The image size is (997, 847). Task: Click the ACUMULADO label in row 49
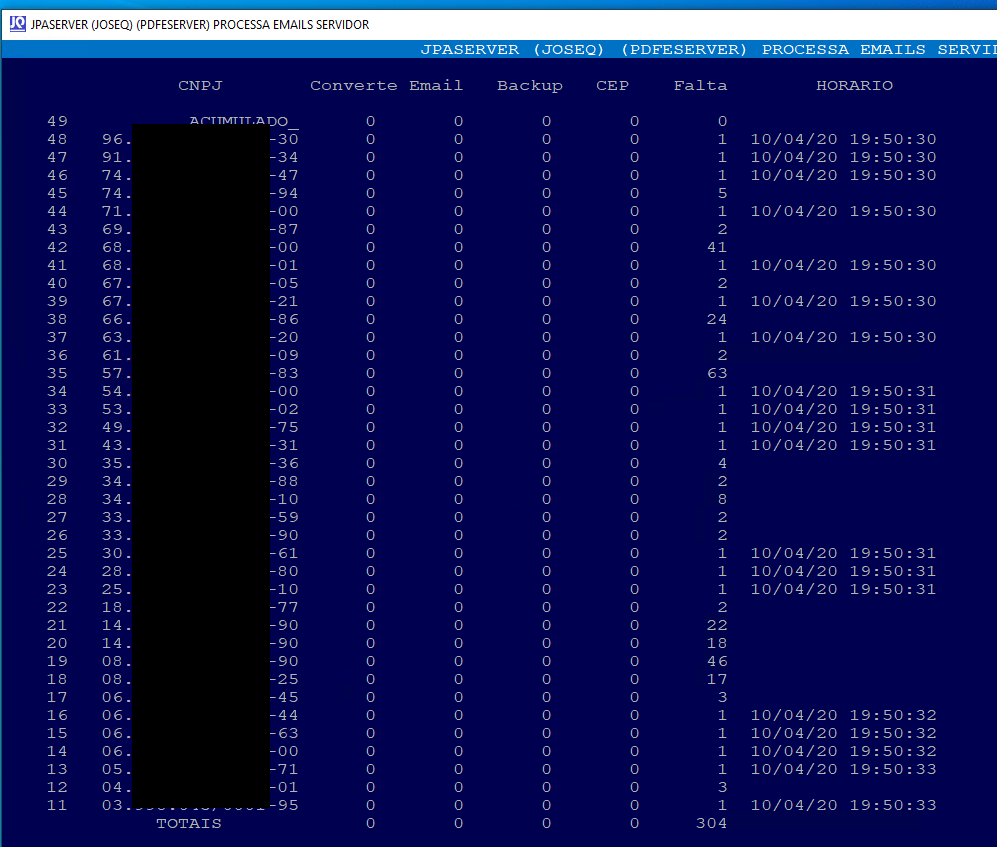click(237, 122)
